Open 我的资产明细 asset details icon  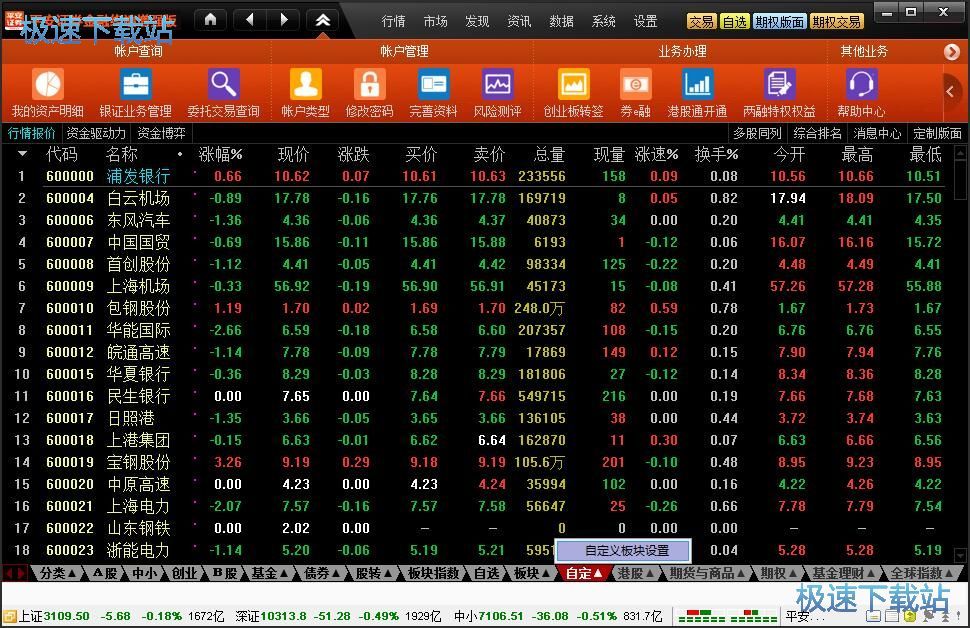pyautogui.click(x=47, y=85)
